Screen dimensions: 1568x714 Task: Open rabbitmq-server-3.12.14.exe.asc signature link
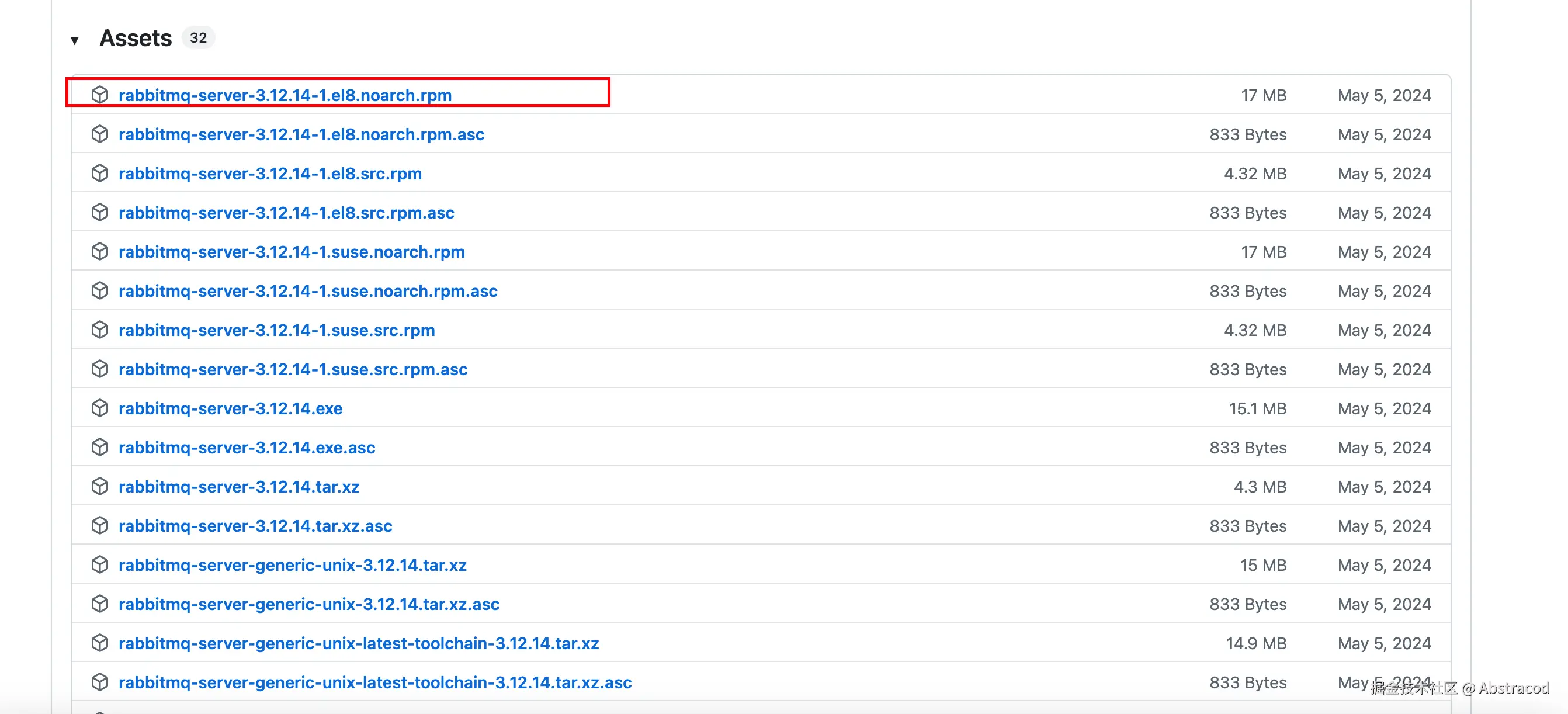pyautogui.click(x=247, y=448)
